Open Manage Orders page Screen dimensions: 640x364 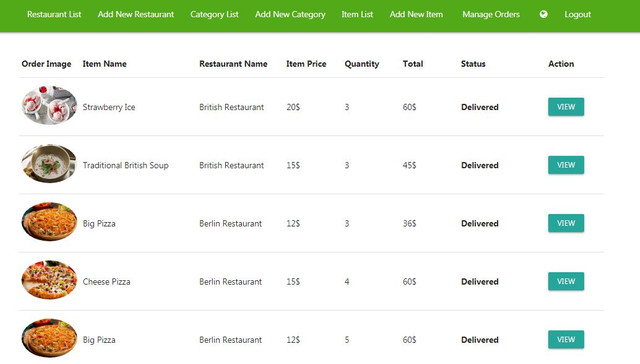point(491,14)
